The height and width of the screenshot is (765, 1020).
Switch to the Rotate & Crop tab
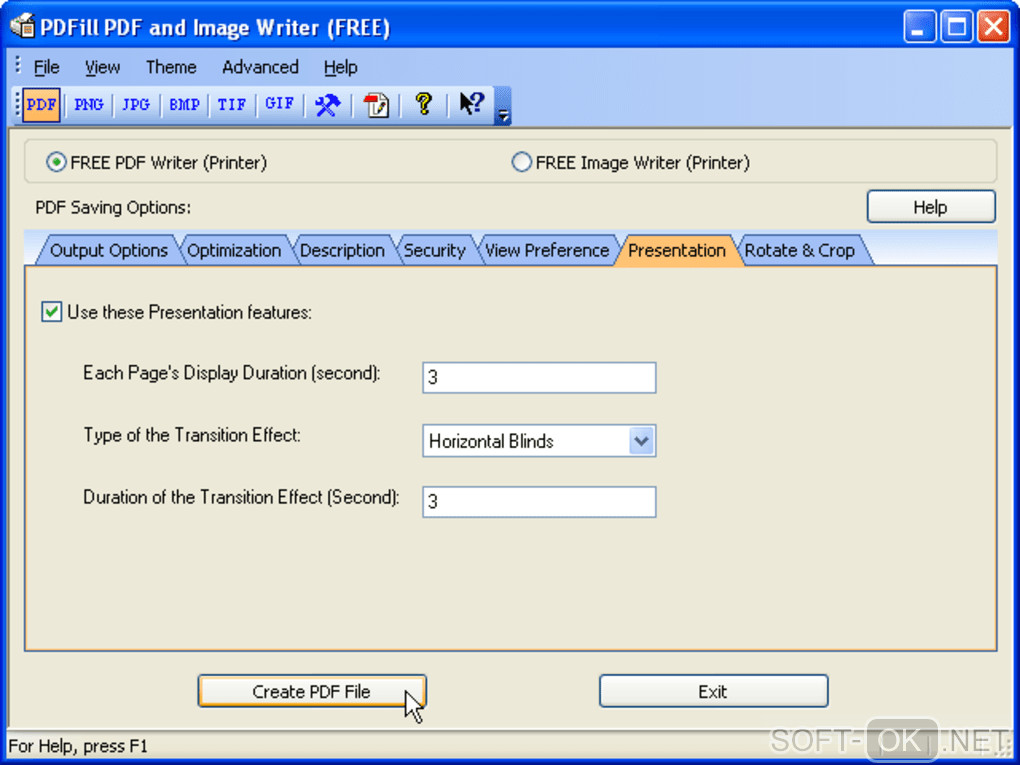point(799,250)
